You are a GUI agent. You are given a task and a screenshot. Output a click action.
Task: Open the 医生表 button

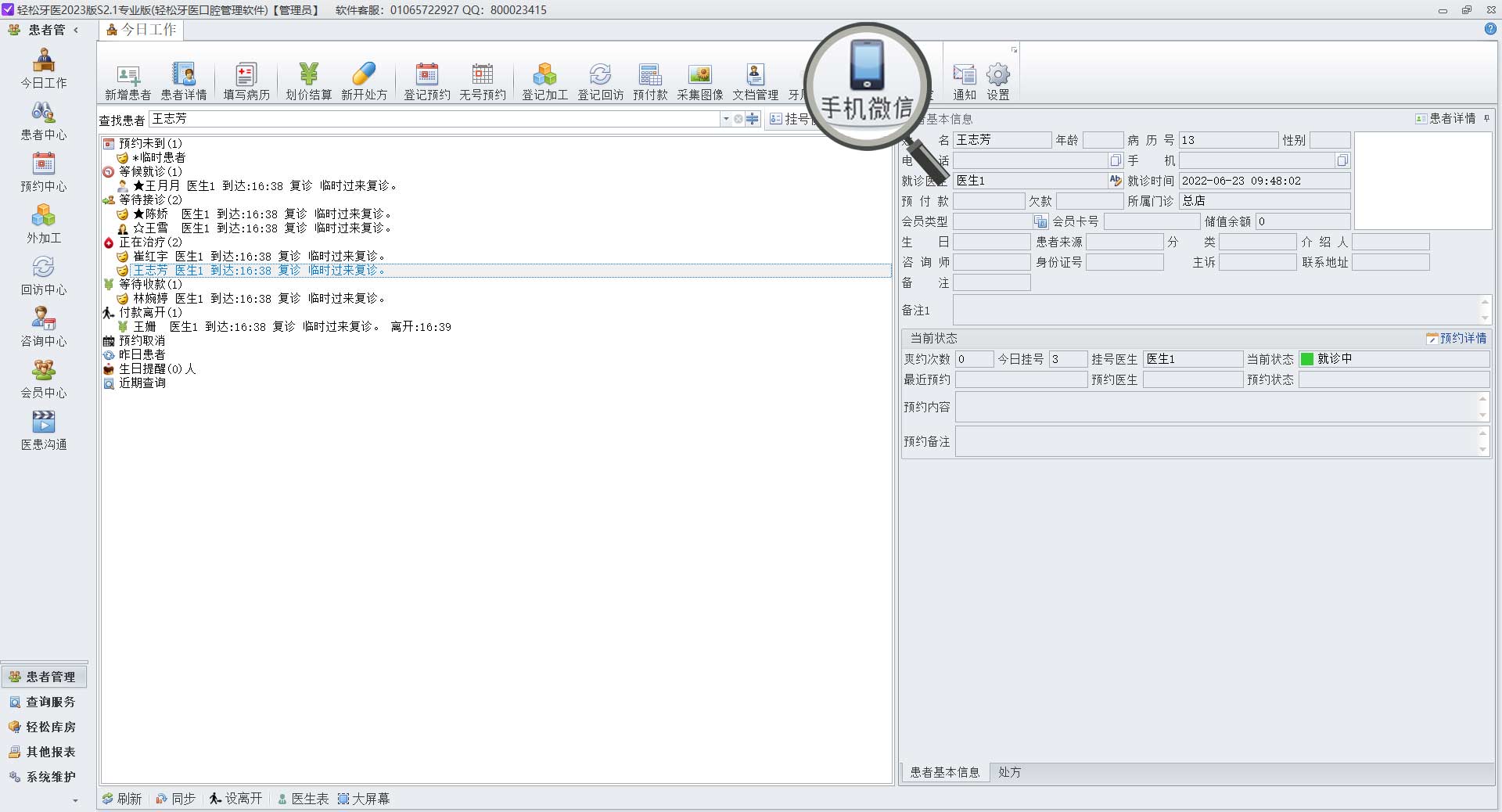point(304,799)
